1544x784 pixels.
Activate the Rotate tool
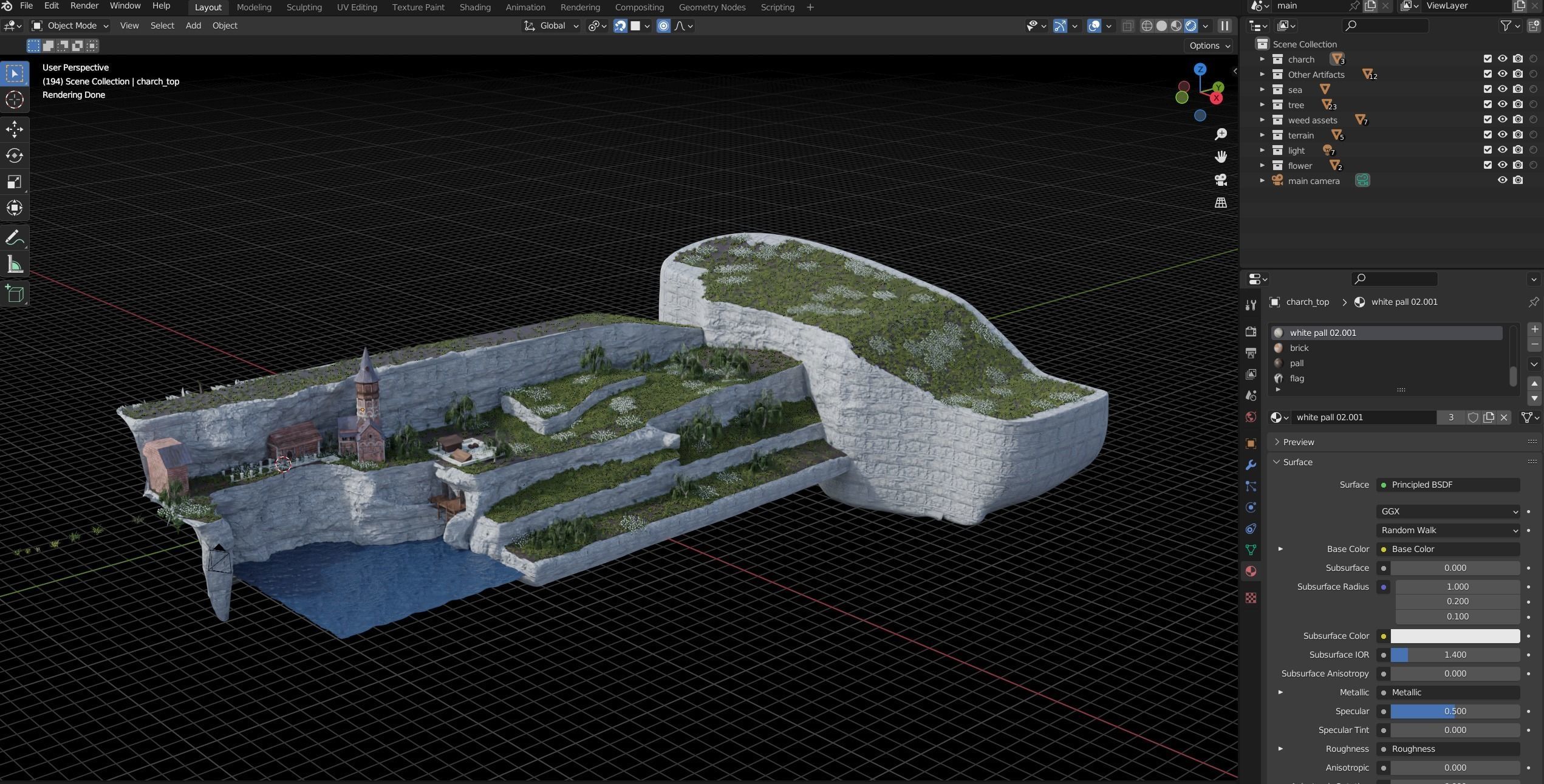15,156
